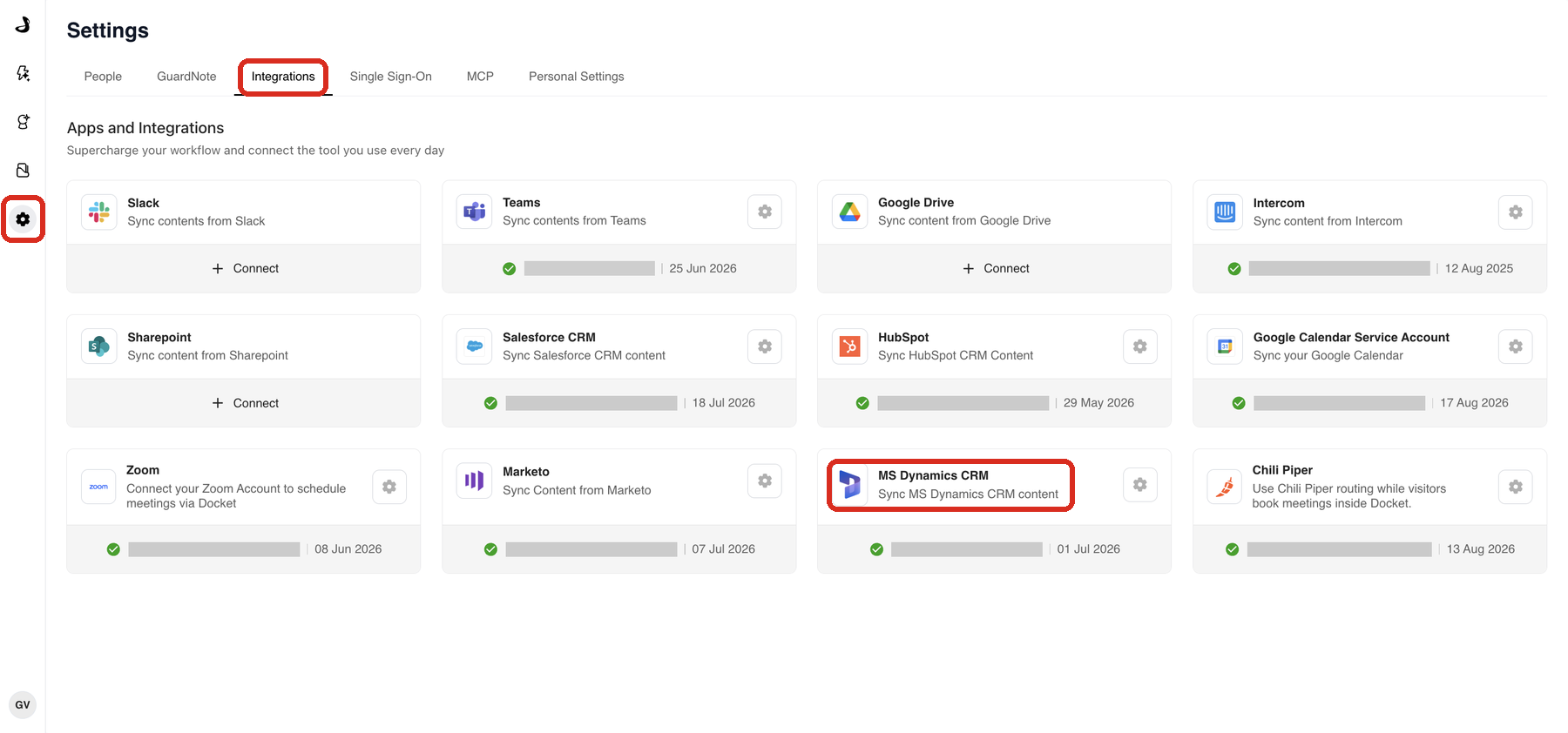Connect the Google Drive integration
Image resolution: width=1568 pixels, height=733 pixels.
pos(996,268)
